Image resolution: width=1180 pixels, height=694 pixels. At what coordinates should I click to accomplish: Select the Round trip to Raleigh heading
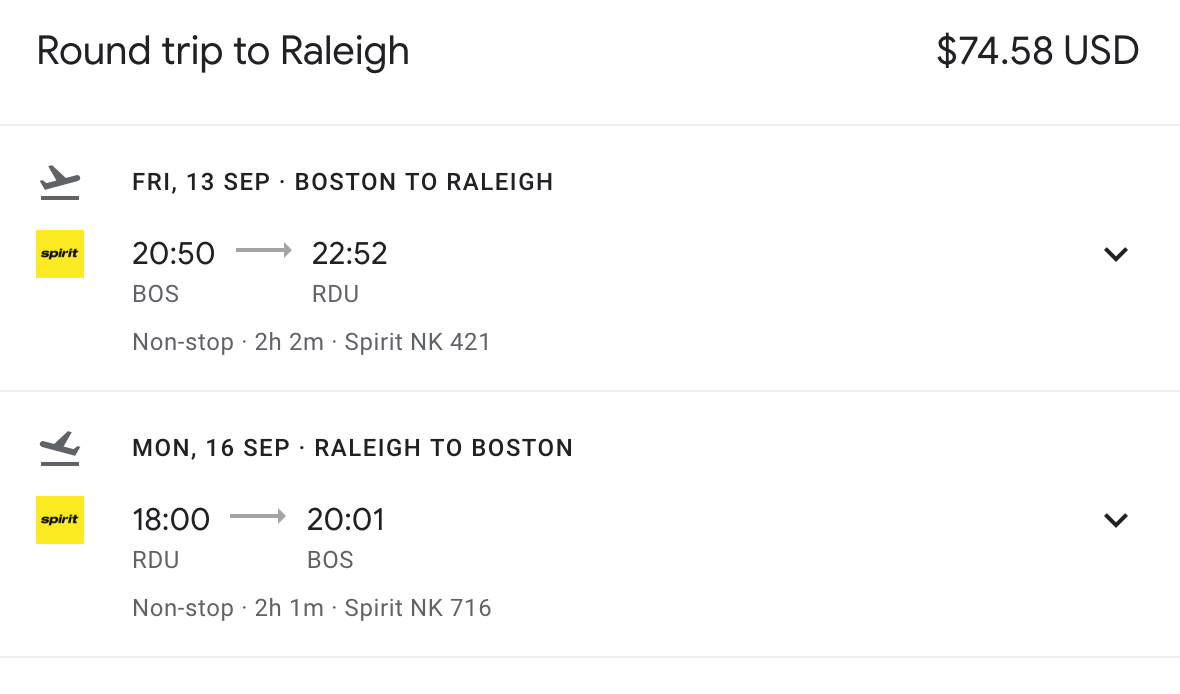point(223,52)
